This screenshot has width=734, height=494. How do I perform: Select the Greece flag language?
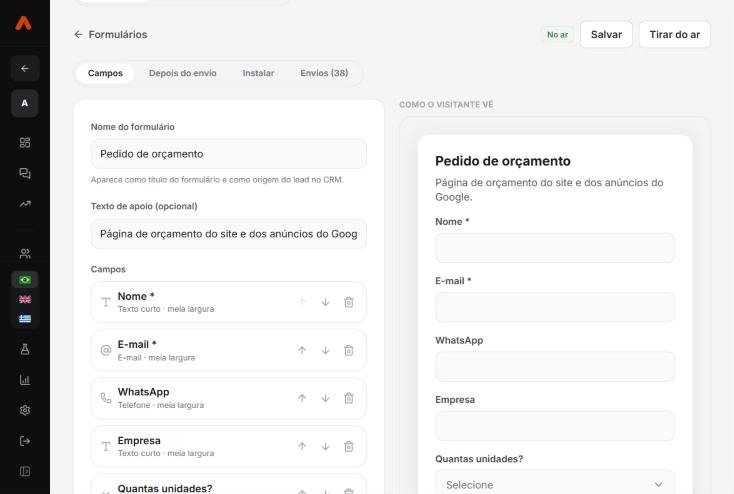[x=25, y=319]
